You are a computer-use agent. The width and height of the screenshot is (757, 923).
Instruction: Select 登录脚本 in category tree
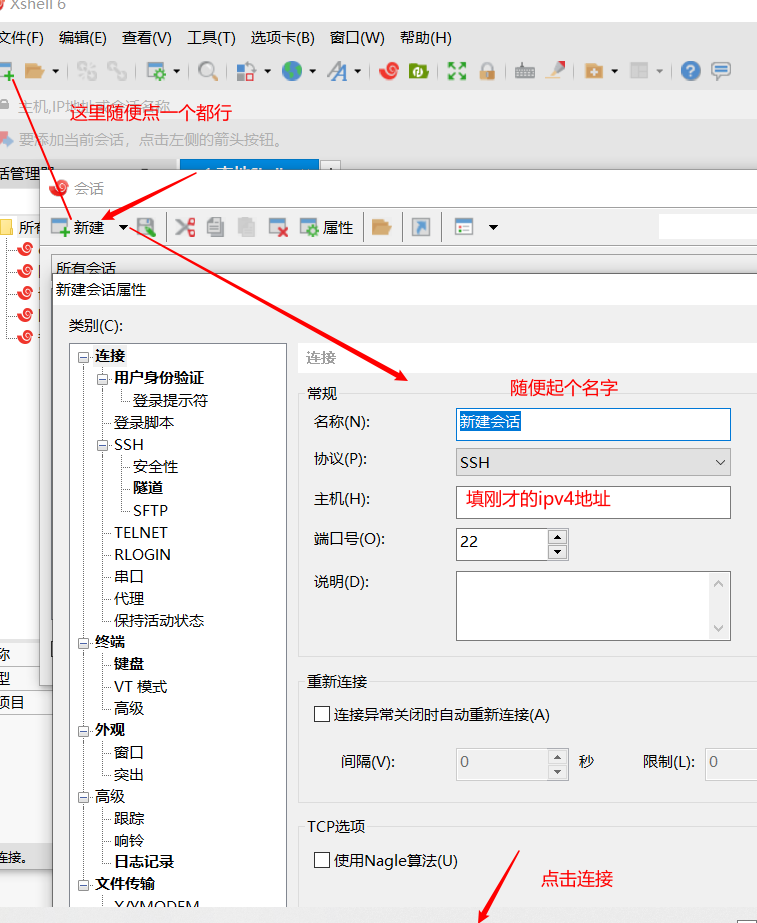tap(144, 423)
